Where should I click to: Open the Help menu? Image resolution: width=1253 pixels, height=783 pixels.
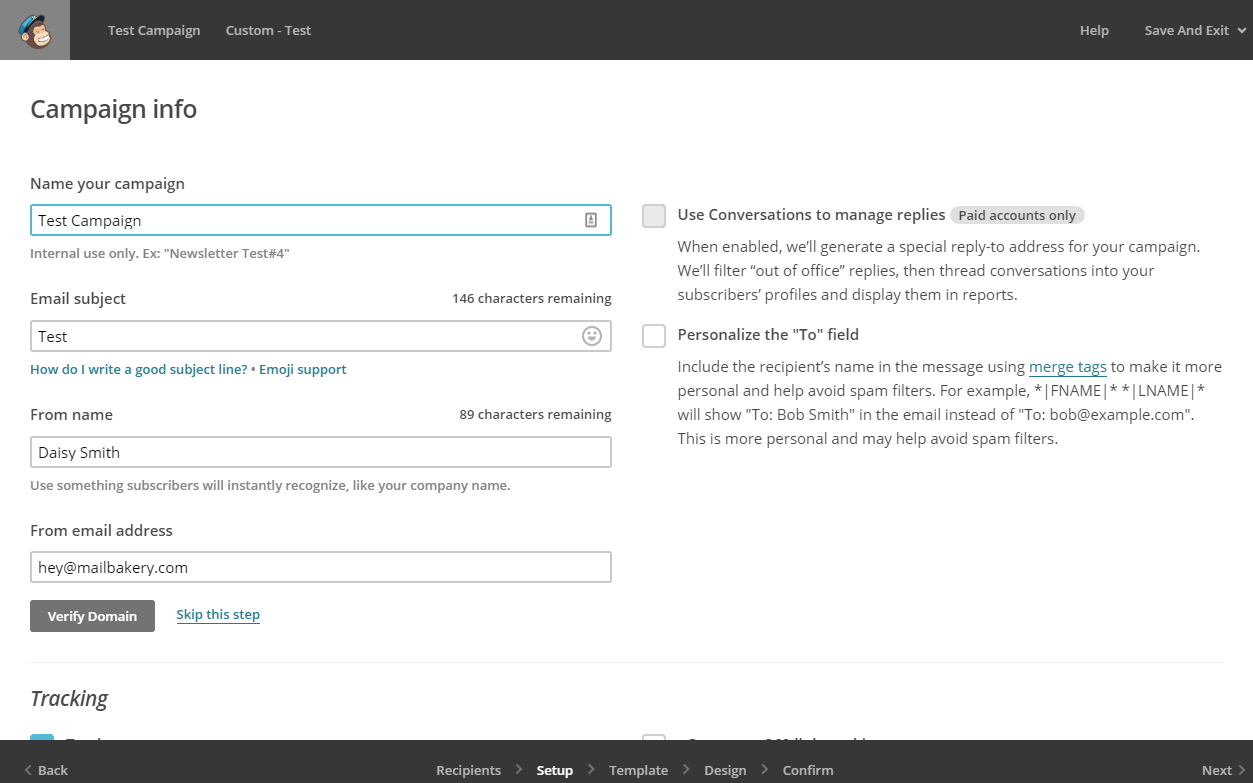(1094, 30)
